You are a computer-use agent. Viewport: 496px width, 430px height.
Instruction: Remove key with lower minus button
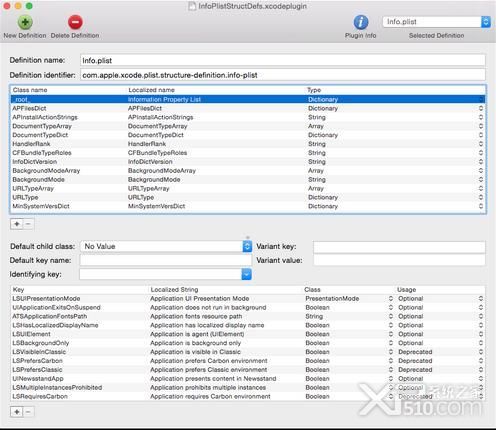pos(28,412)
